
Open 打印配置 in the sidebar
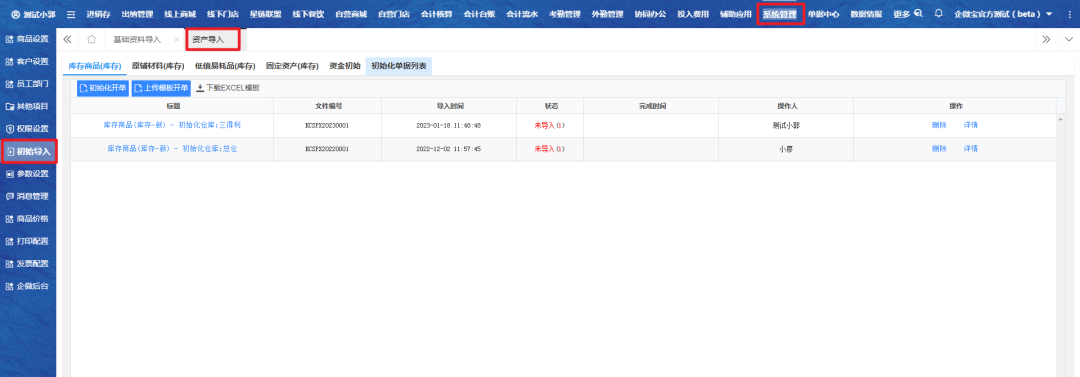pyautogui.click(x=28, y=241)
